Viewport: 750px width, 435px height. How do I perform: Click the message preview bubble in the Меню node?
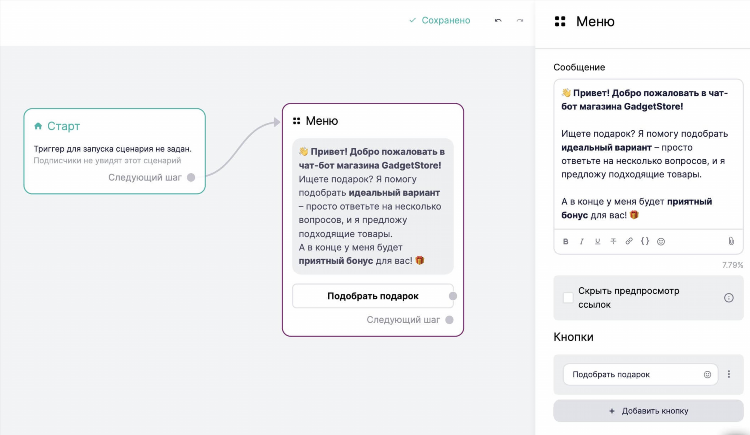(373, 206)
